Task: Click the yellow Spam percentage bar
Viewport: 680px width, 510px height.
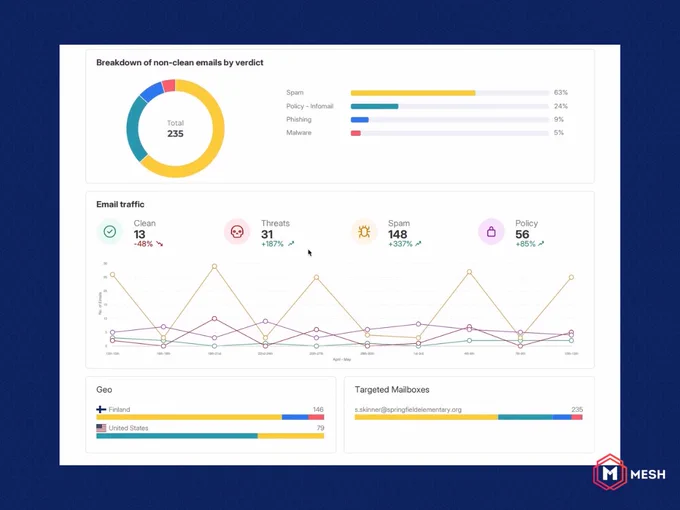Action: pyautogui.click(x=413, y=93)
